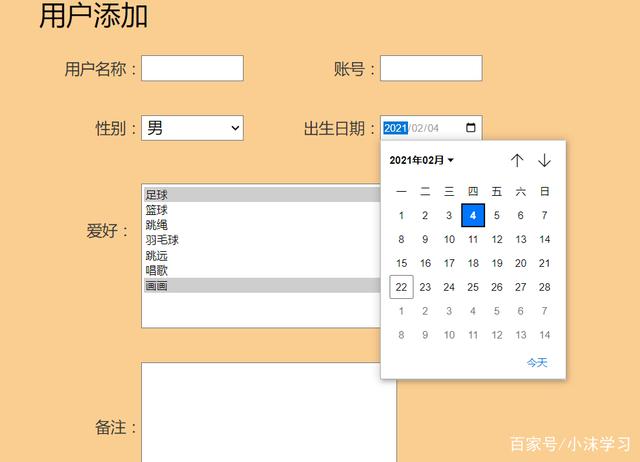Choose February 1 in the calendar
640x462 pixels.
(401, 215)
